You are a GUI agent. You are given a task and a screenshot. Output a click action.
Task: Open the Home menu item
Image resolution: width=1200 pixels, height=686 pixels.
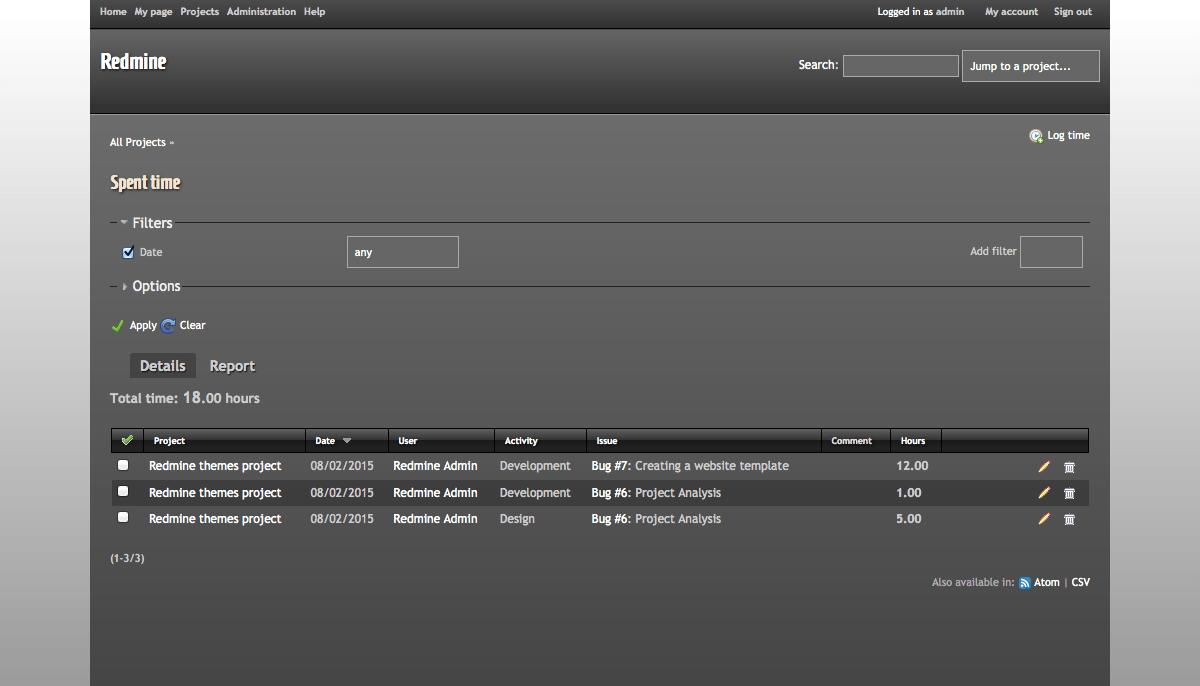pyautogui.click(x=113, y=12)
